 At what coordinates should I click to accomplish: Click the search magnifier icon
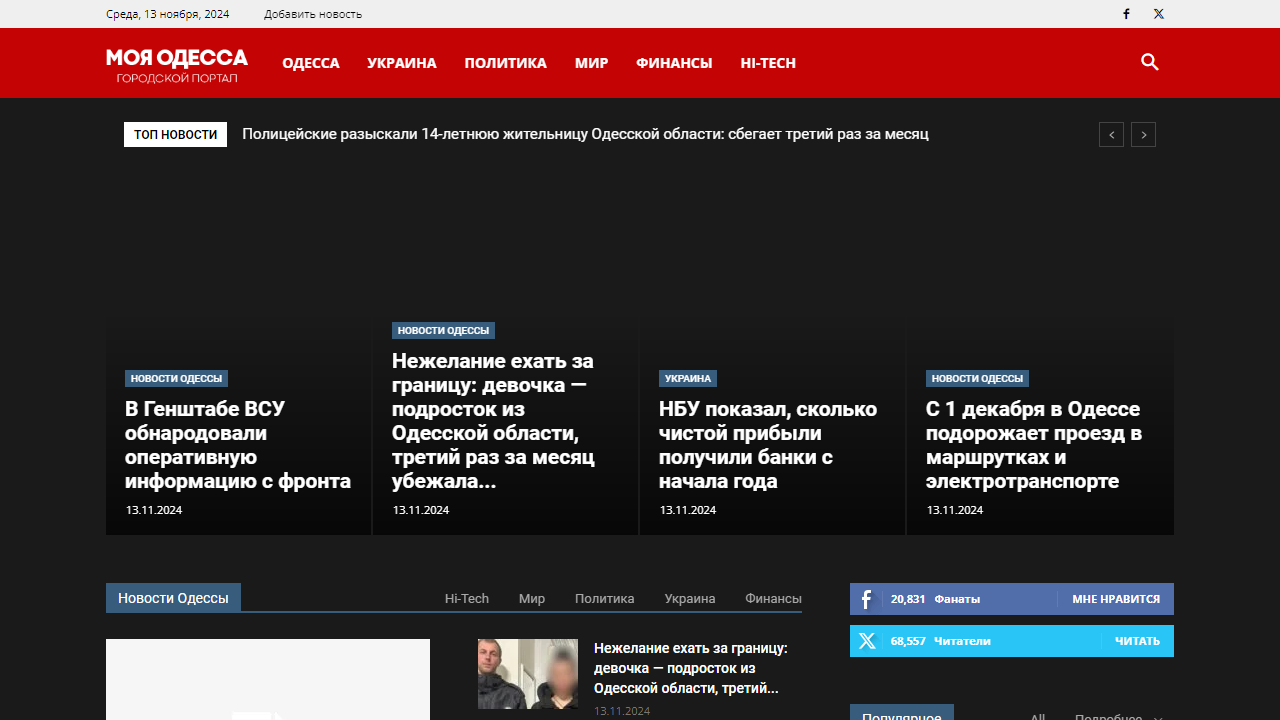1149,62
